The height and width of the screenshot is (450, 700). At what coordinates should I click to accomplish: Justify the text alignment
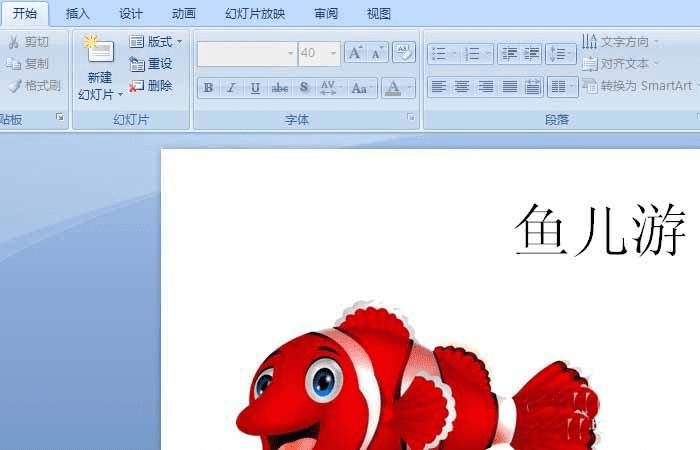pyautogui.click(x=509, y=87)
